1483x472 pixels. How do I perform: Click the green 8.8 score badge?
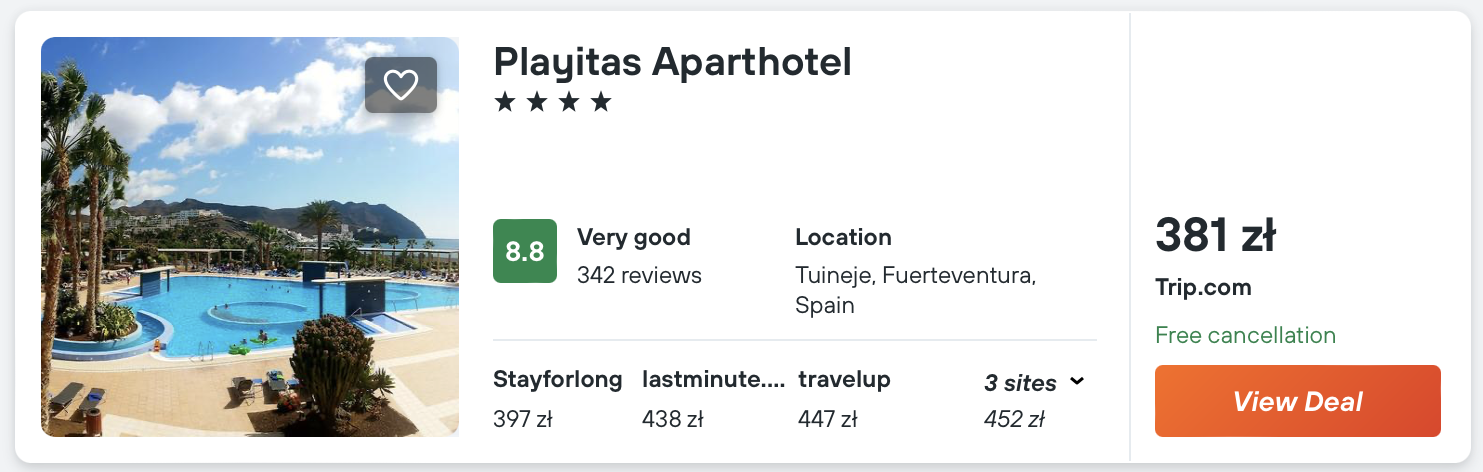point(525,251)
